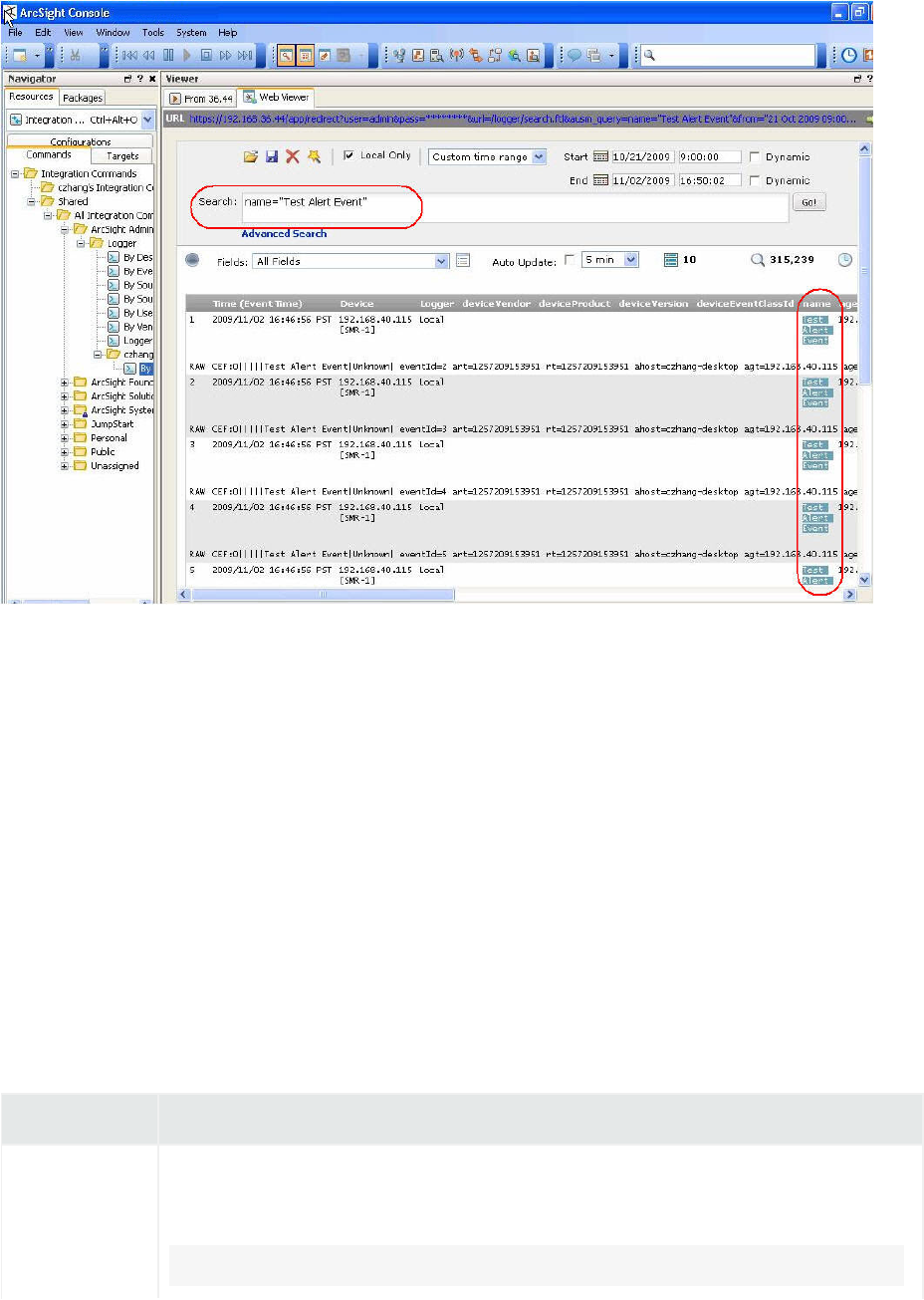Enable the Dynamic checkbox for End
Image resolution: width=924 pixels, height=1300 pixels.
tap(755, 180)
